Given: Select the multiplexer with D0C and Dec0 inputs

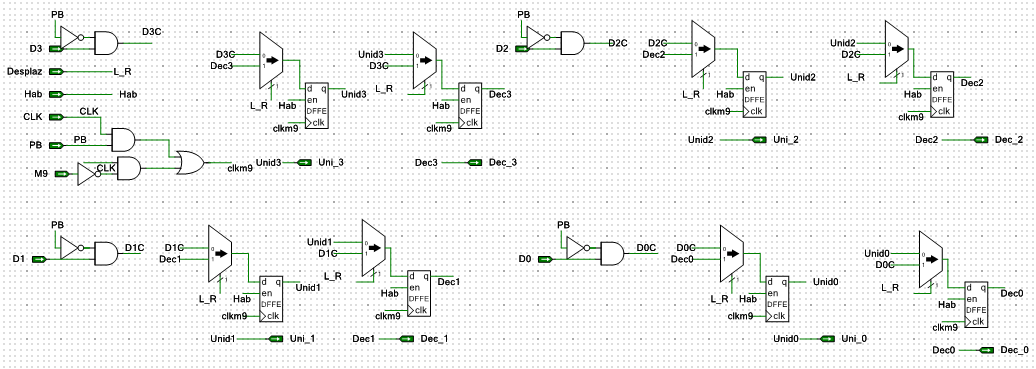Looking at the screenshot, I should 731,253.
